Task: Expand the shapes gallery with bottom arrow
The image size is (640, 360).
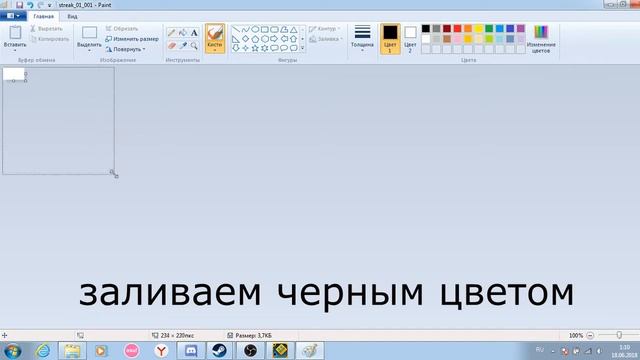Action: (x=302, y=48)
